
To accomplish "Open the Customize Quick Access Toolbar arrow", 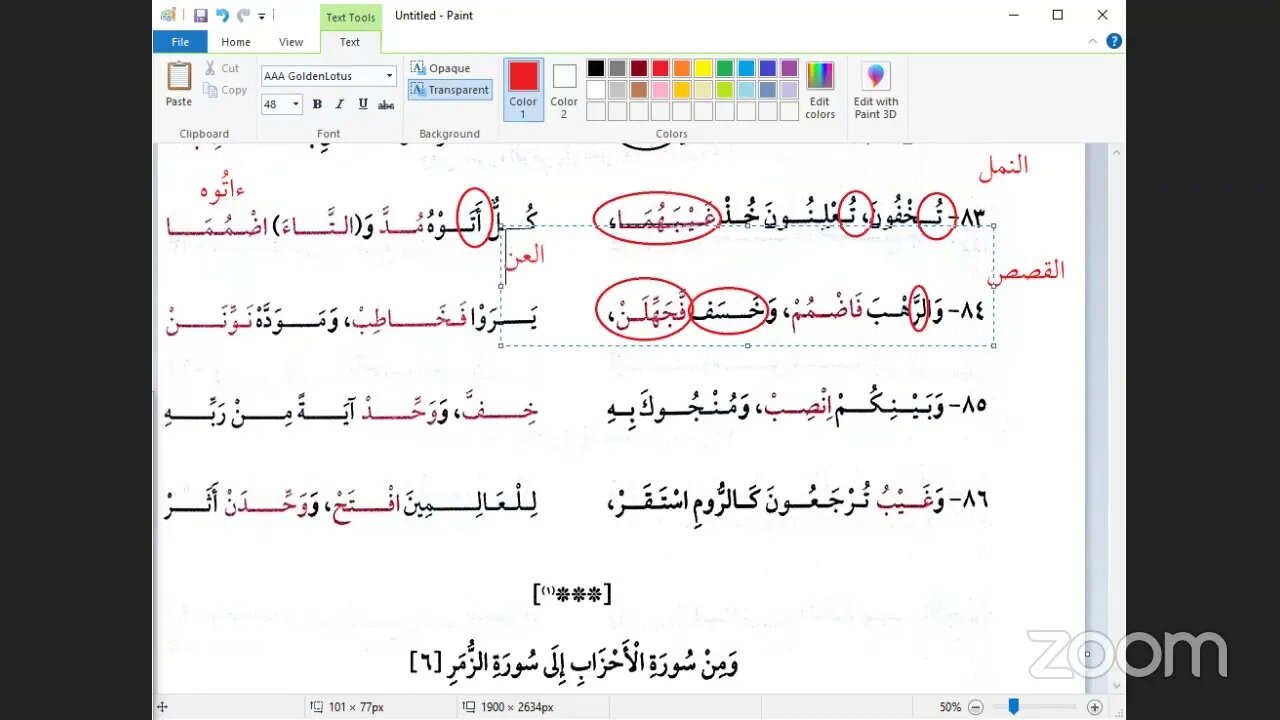I will click(262, 16).
